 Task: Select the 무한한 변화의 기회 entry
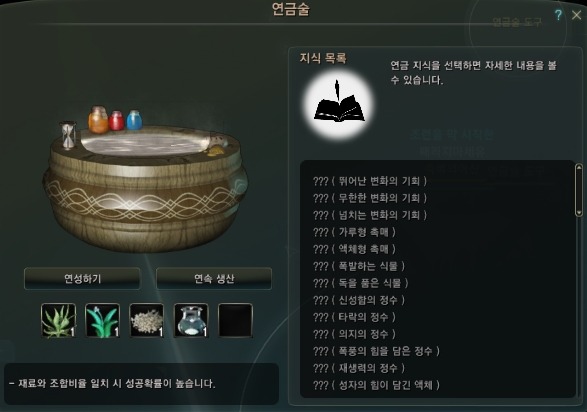[x=370, y=198]
